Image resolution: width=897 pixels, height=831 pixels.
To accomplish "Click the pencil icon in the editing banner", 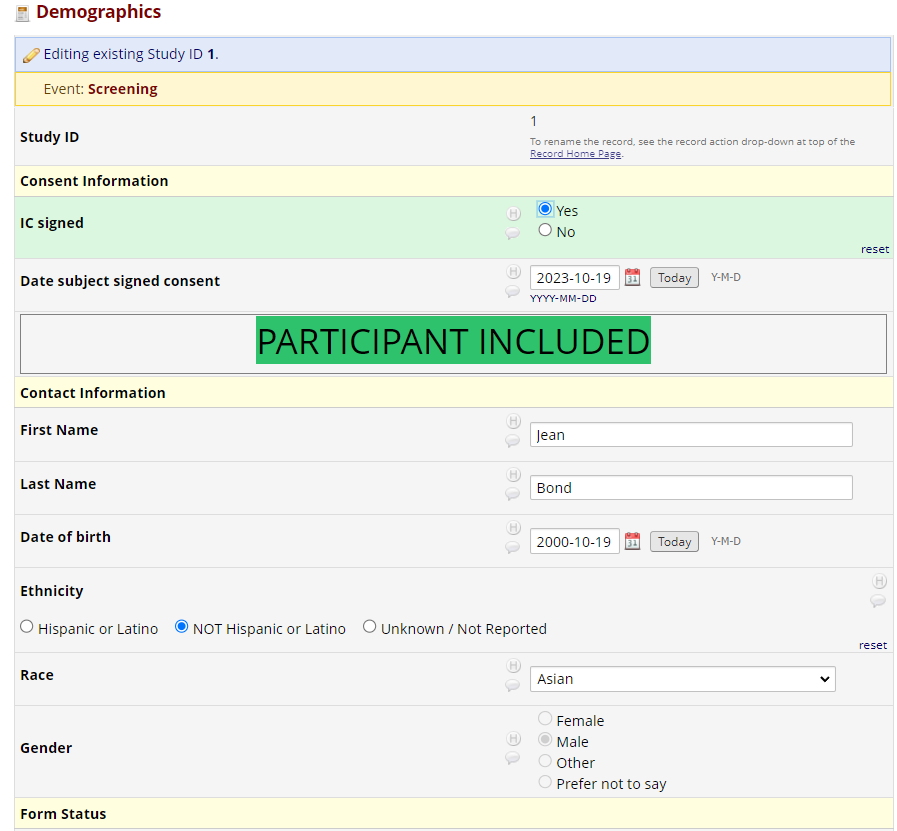I will click(30, 55).
